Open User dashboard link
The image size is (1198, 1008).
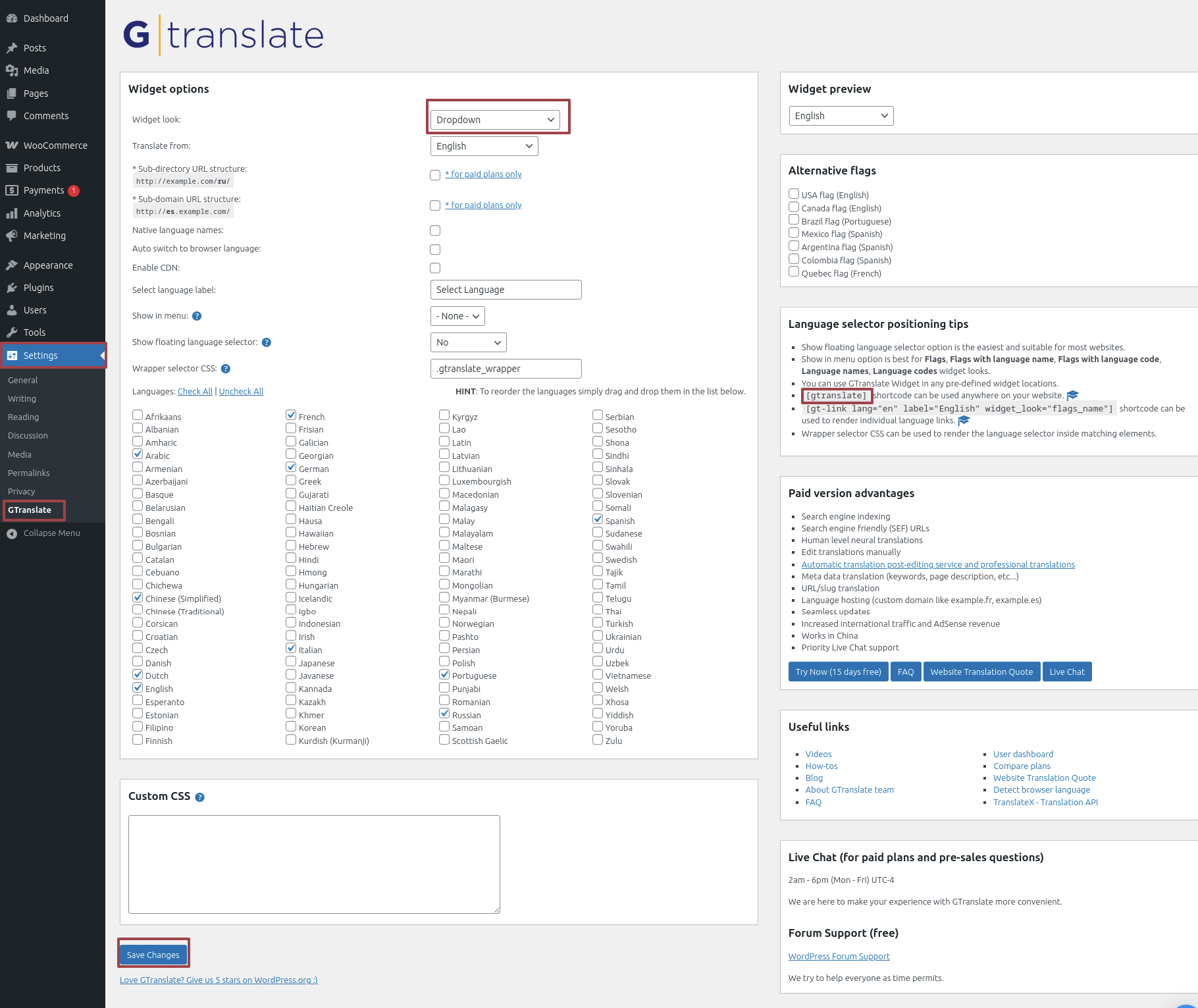(1024, 755)
